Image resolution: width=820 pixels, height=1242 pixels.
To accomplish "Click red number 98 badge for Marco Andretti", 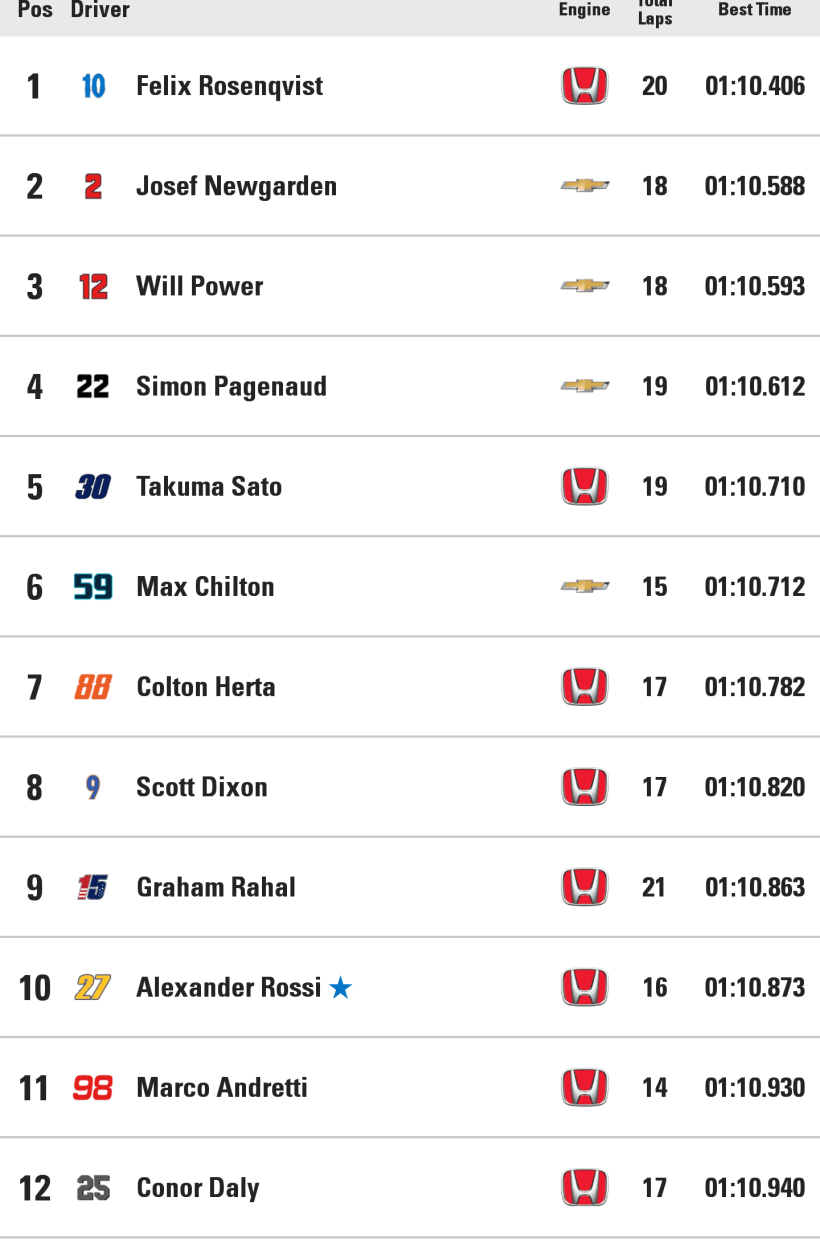I will click(93, 1088).
